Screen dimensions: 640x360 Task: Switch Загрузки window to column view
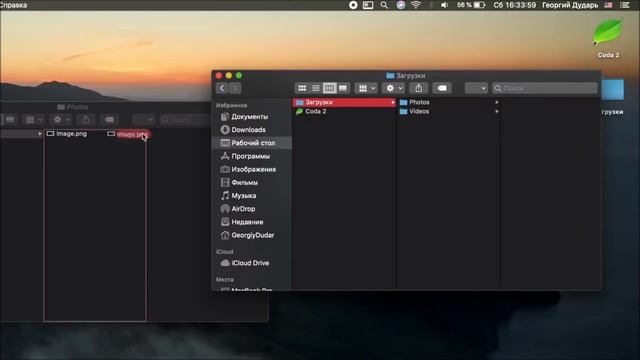click(329, 88)
